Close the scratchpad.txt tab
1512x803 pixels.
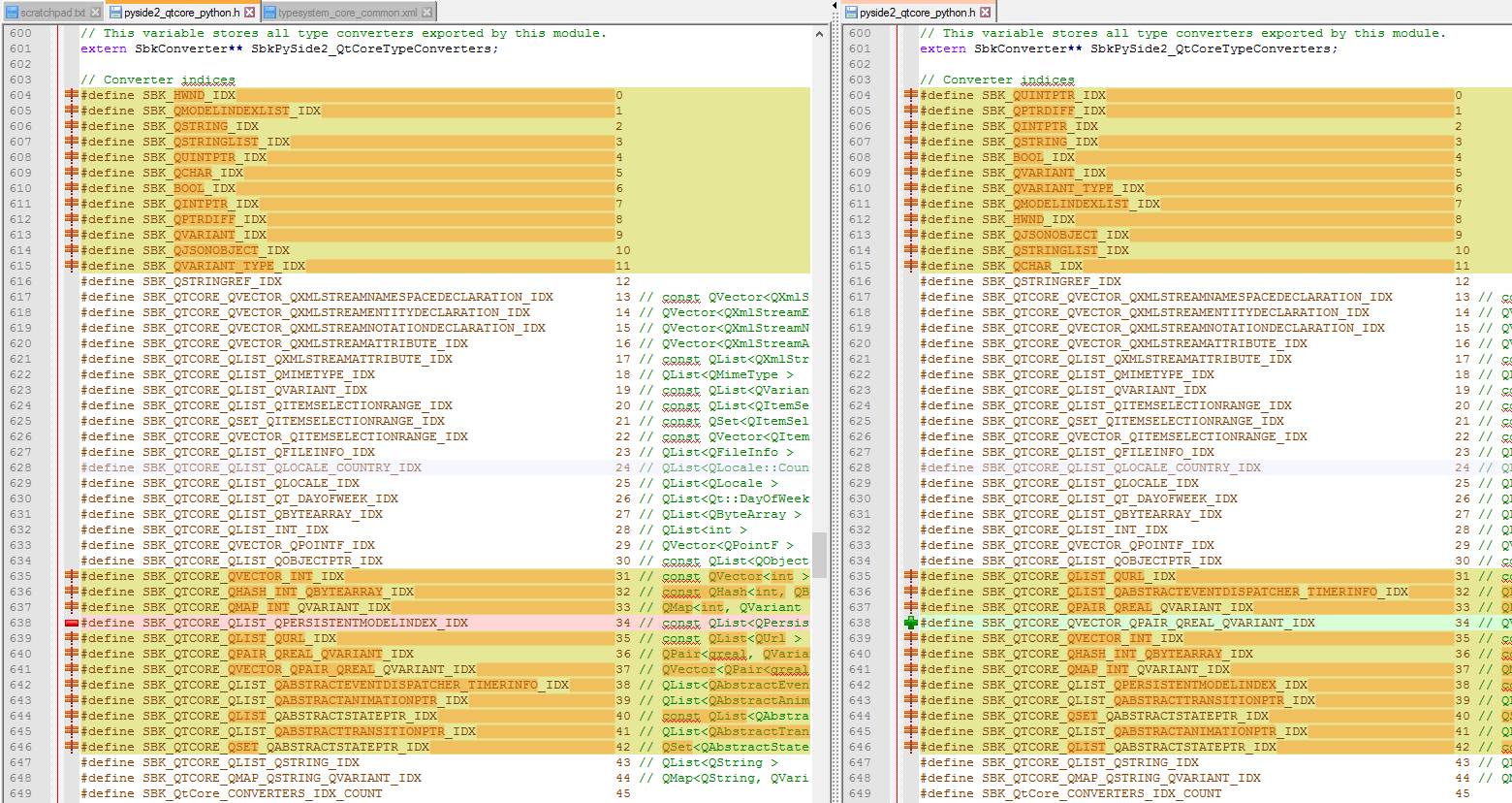[x=95, y=13]
